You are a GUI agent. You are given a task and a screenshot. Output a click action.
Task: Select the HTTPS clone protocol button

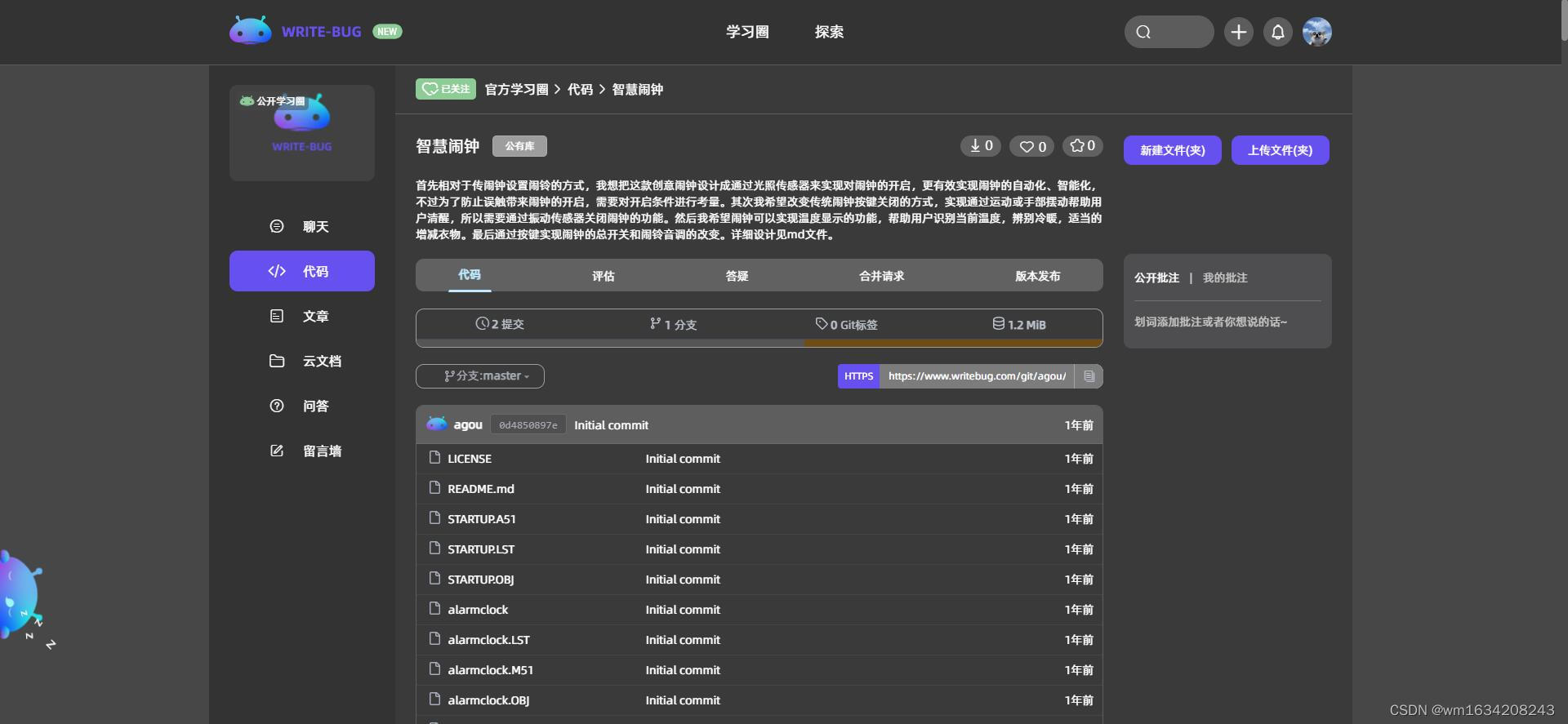coord(858,375)
